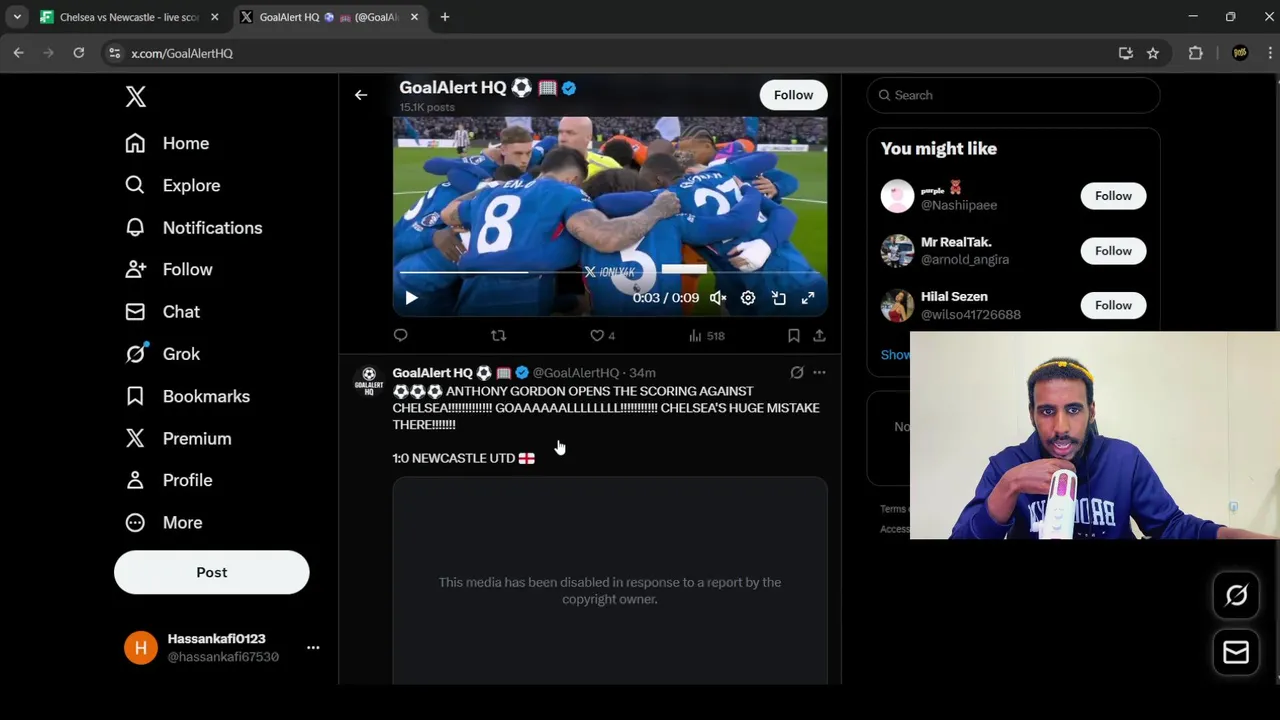The image size is (1280, 720).
Task: Go back with the profile back arrow
Action: coord(361,95)
